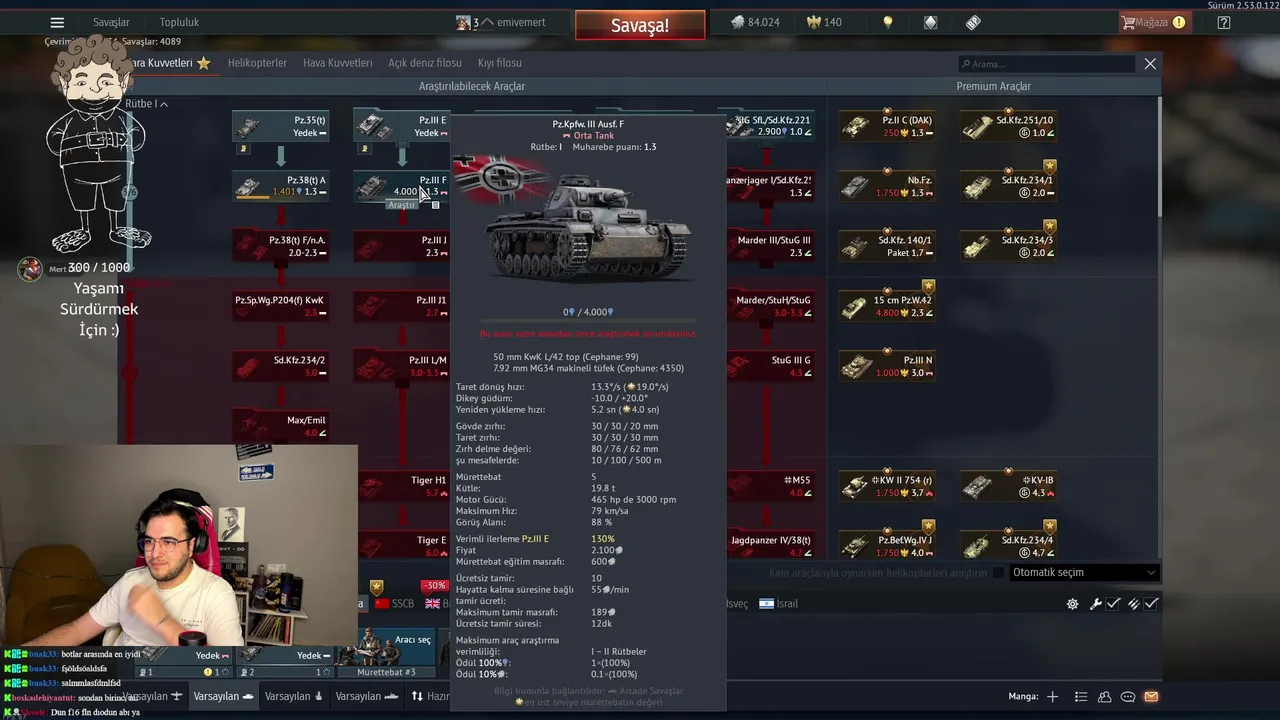Open the Varsayılan tank preset dropdown
The height and width of the screenshot is (720, 1280).
coord(225,696)
